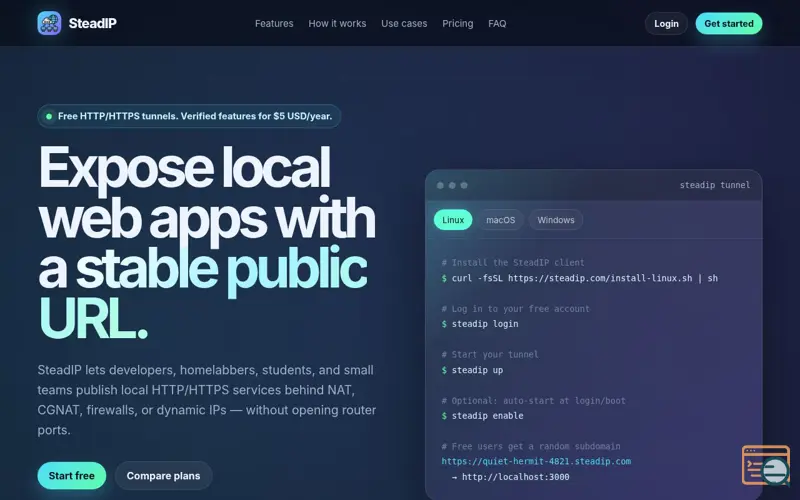Go to How it works section
Image resolution: width=800 pixels, height=500 pixels.
coord(337,23)
